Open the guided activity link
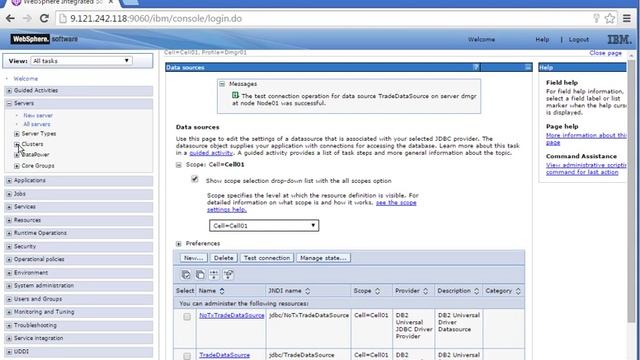 [x=211, y=153]
